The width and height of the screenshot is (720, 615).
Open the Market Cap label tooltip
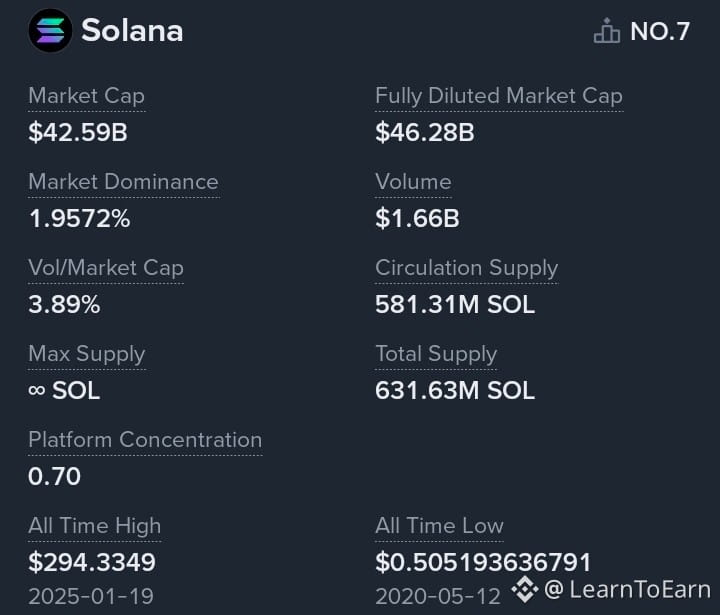click(86, 96)
